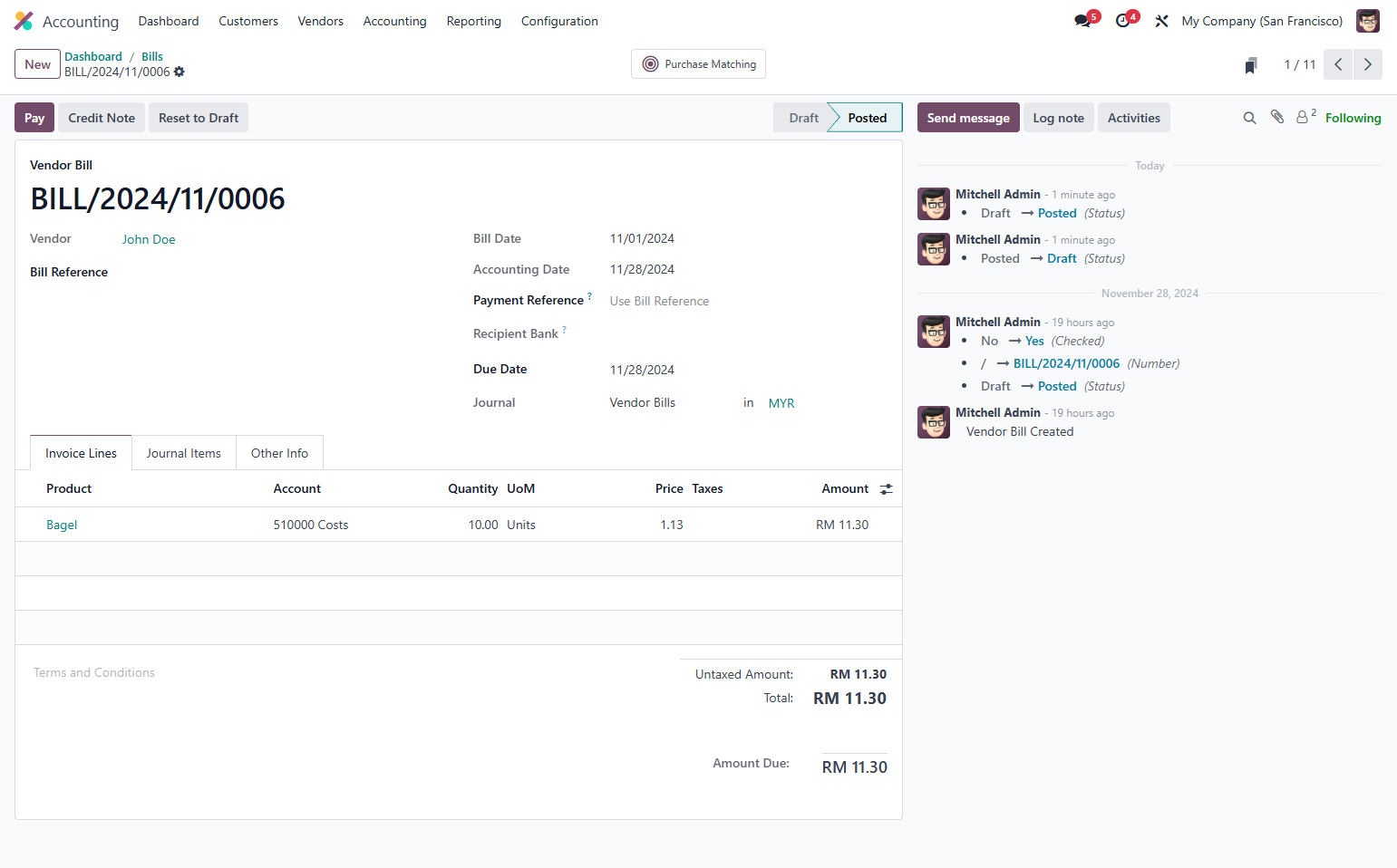Click the avatar beside Vendor Bill Created
The image size is (1397, 868).
tap(934, 422)
